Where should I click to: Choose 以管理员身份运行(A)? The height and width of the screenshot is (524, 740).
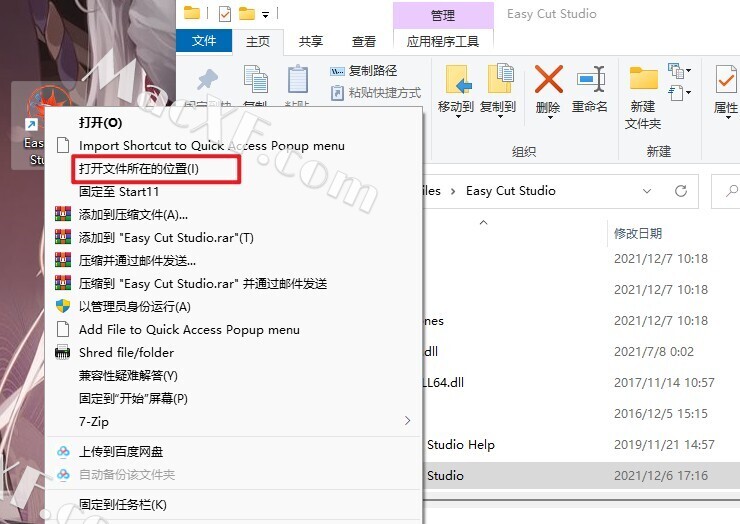[x=234, y=307]
